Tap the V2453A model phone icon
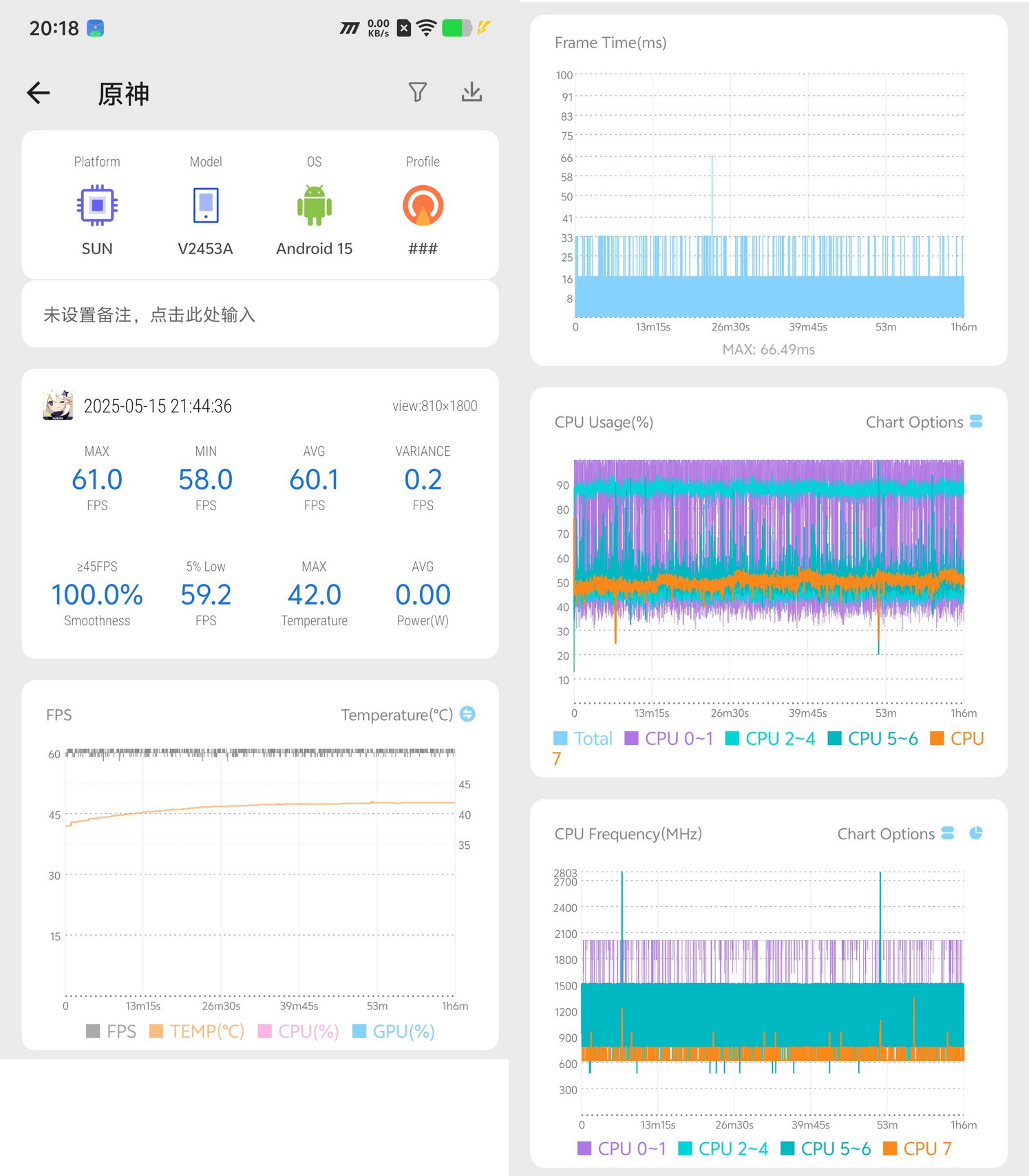This screenshot has width=1029, height=1176. coord(206,205)
